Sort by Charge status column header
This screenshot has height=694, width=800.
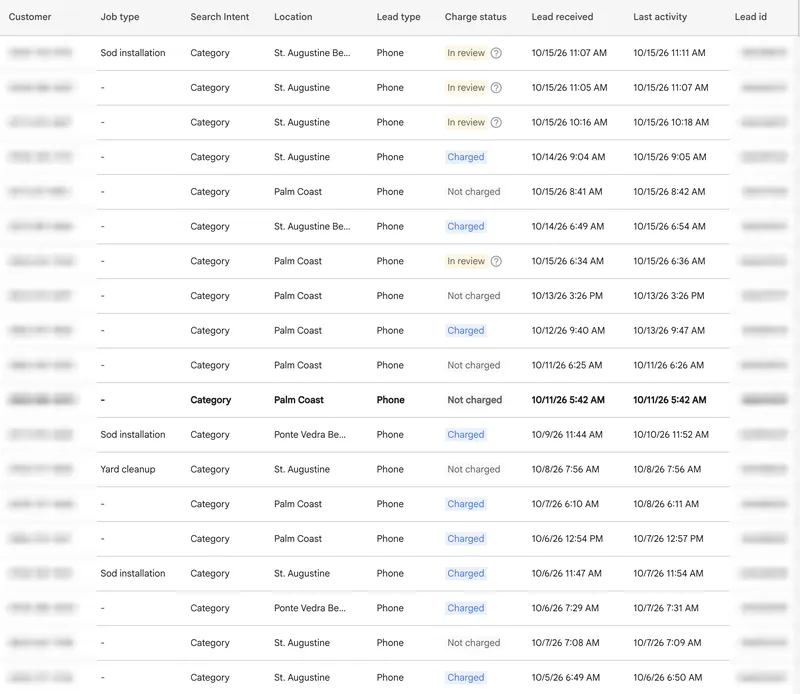click(x=476, y=17)
